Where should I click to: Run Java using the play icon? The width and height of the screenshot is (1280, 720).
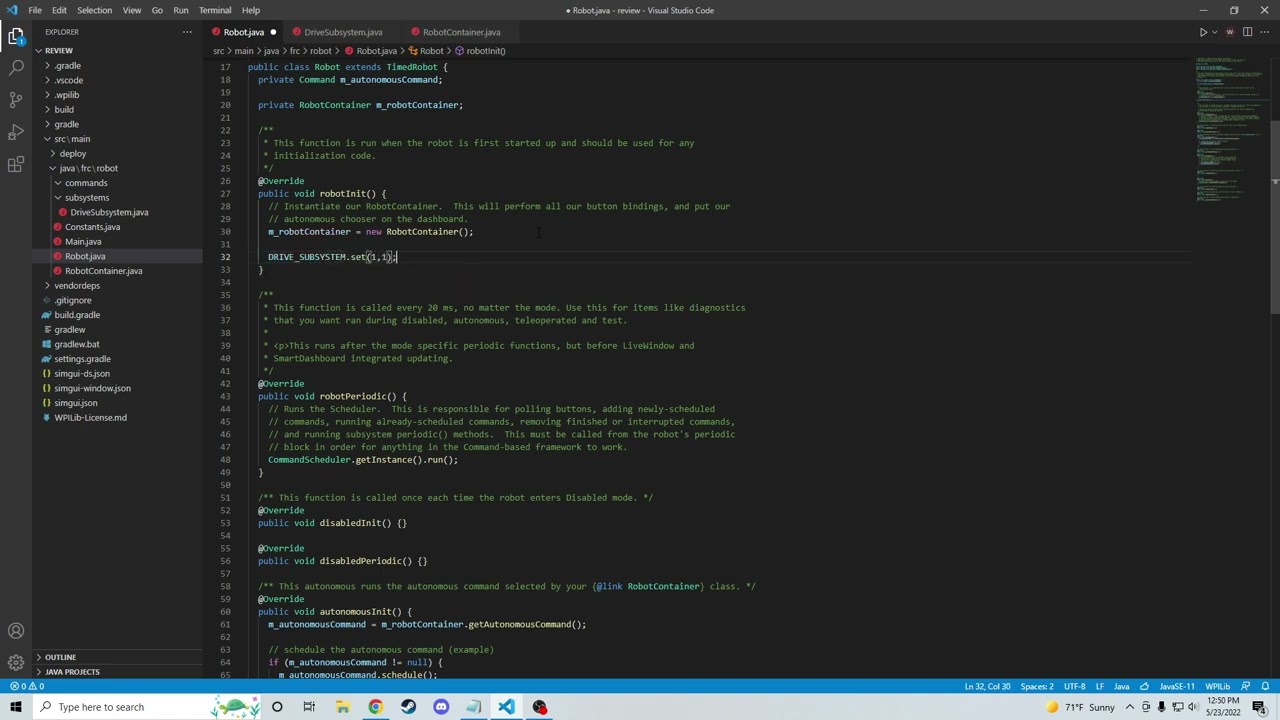(x=1203, y=32)
